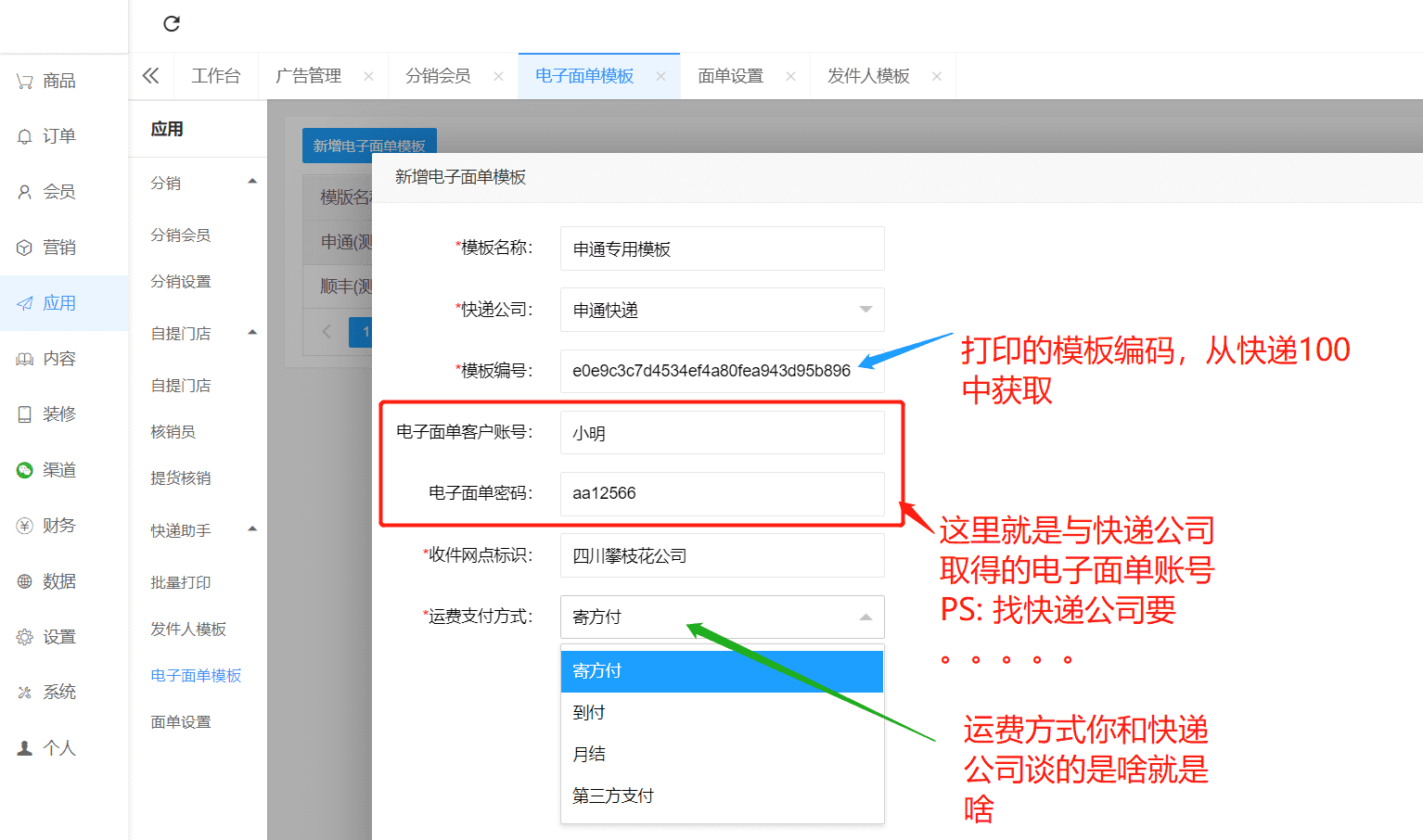Select 月结 from payment options
The image size is (1423, 840).
pos(590,754)
